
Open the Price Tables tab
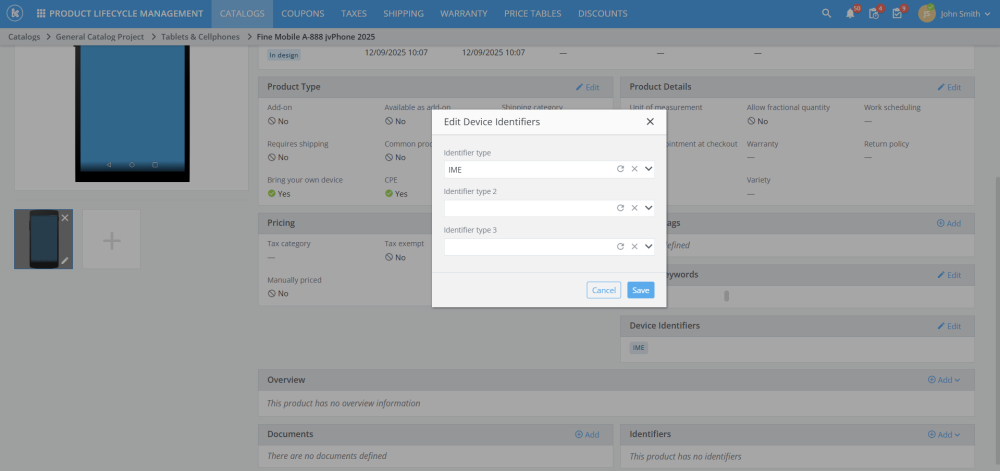pos(533,13)
